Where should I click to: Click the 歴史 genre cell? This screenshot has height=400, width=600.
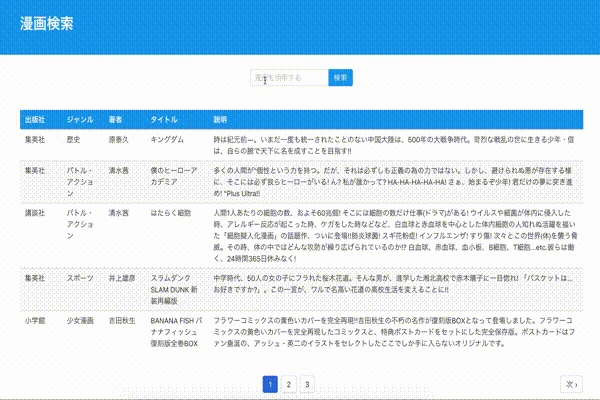pos(73,140)
